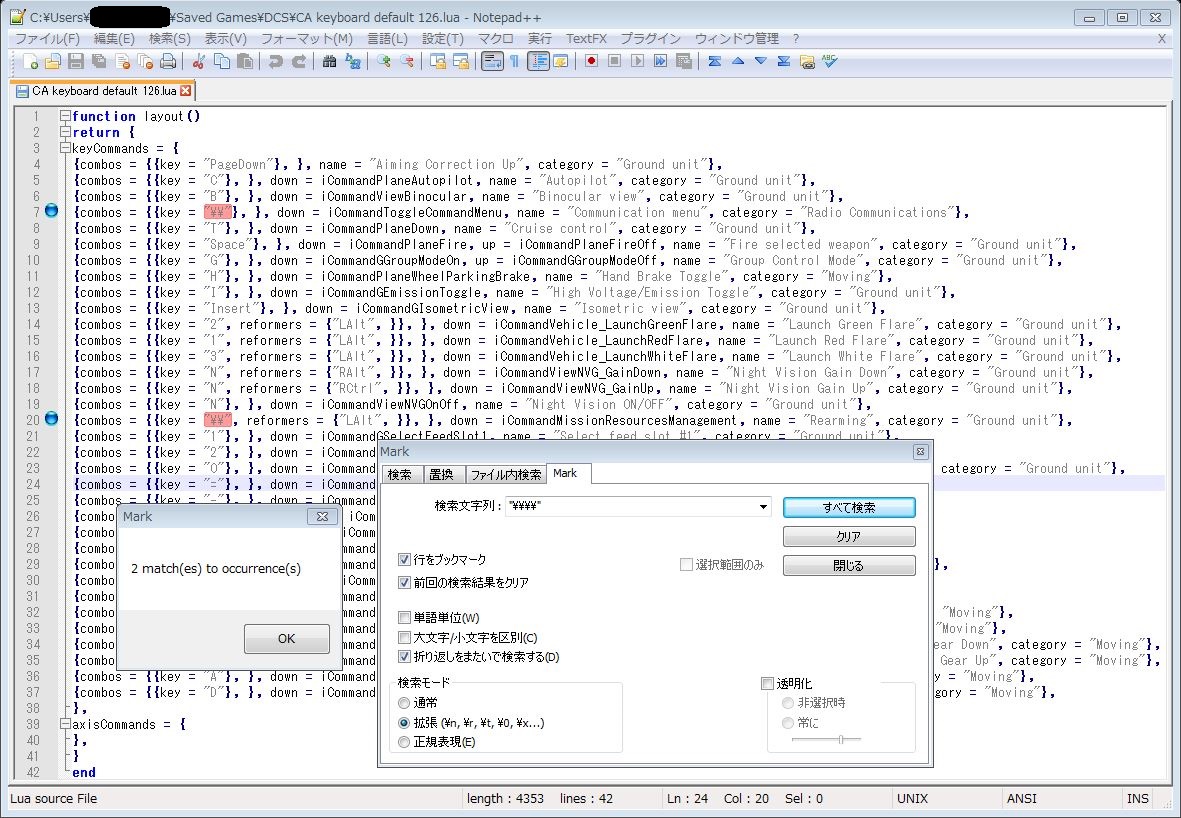Toggle the word wrap toolbar icon
This screenshot has height=818, width=1181.
point(491,62)
